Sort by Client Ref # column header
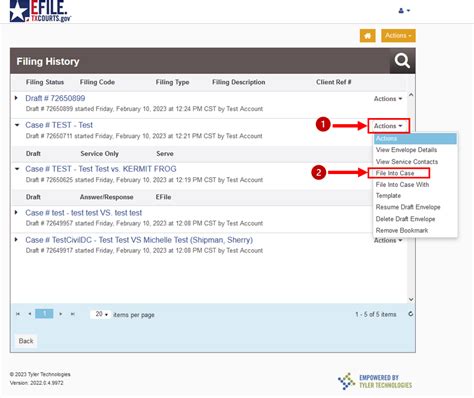The width and height of the screenshot is (474, 398). (x=334, y=82)
